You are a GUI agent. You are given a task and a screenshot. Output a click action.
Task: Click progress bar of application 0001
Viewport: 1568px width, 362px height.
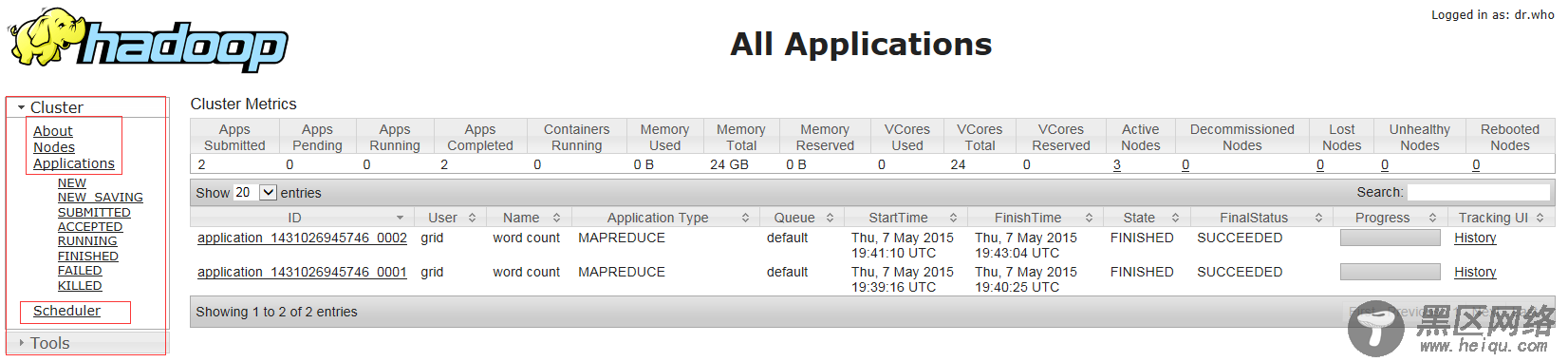1390,272
